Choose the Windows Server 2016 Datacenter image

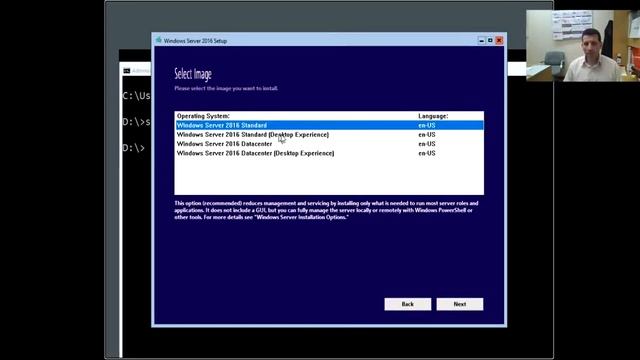pos(329,144)
